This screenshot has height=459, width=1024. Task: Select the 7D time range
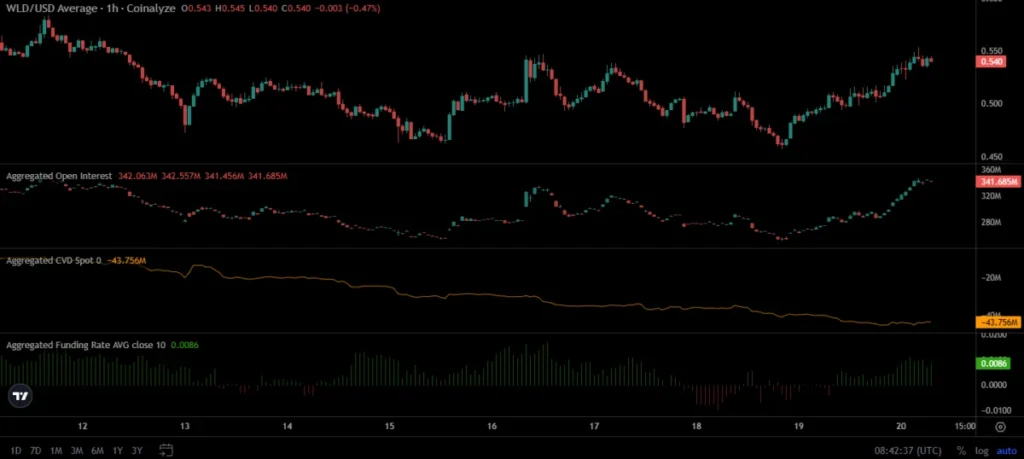tap(36, 451)
